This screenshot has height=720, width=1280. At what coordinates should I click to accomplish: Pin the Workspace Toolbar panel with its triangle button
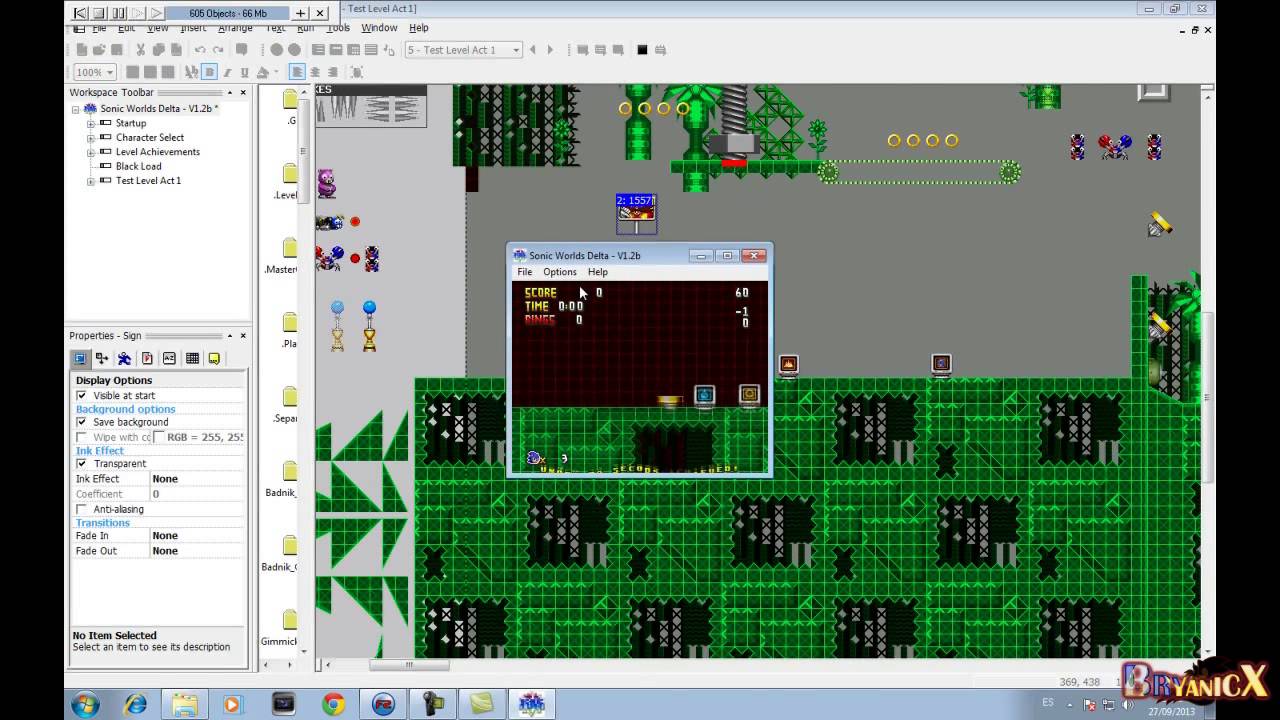tap(229, 92)
